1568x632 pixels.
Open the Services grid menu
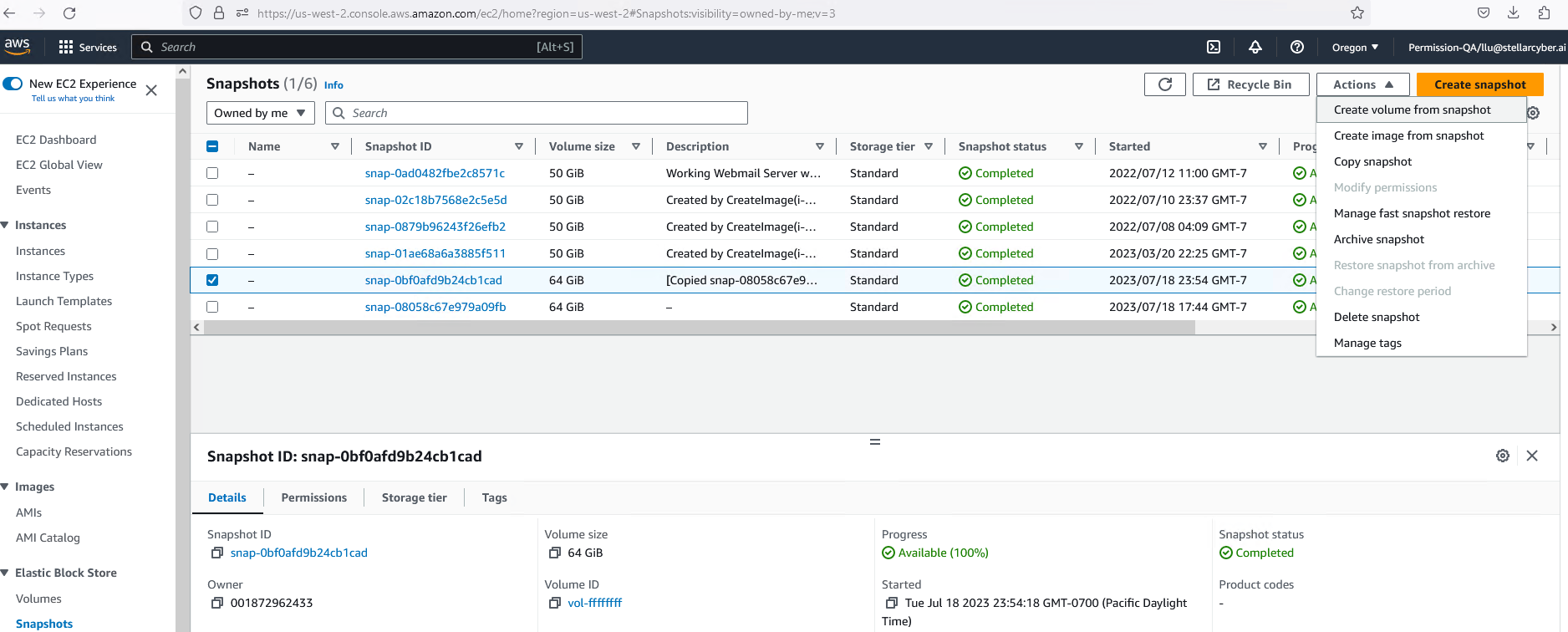(66, 48)
